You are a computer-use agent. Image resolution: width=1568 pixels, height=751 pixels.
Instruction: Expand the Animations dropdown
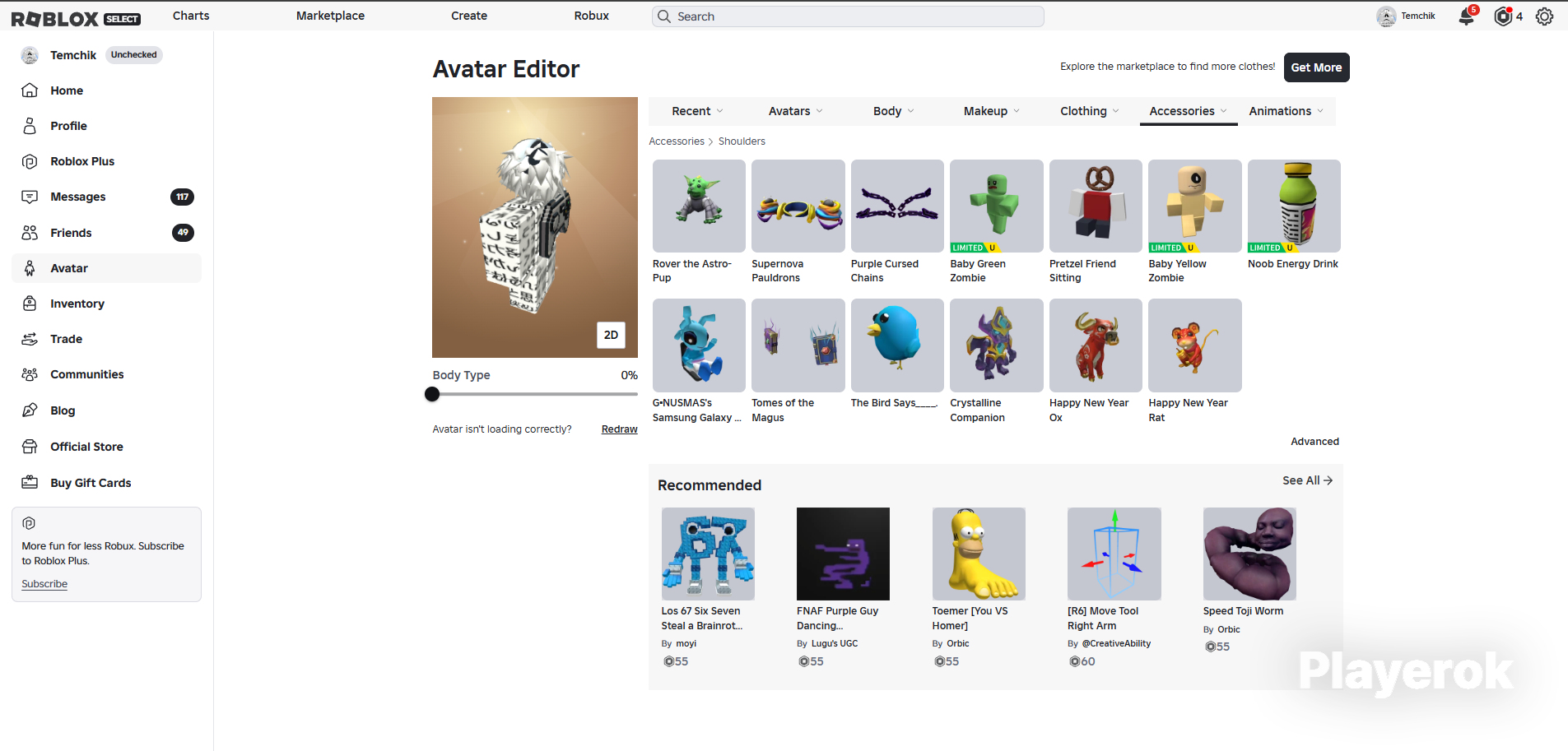click(1287, 111)
